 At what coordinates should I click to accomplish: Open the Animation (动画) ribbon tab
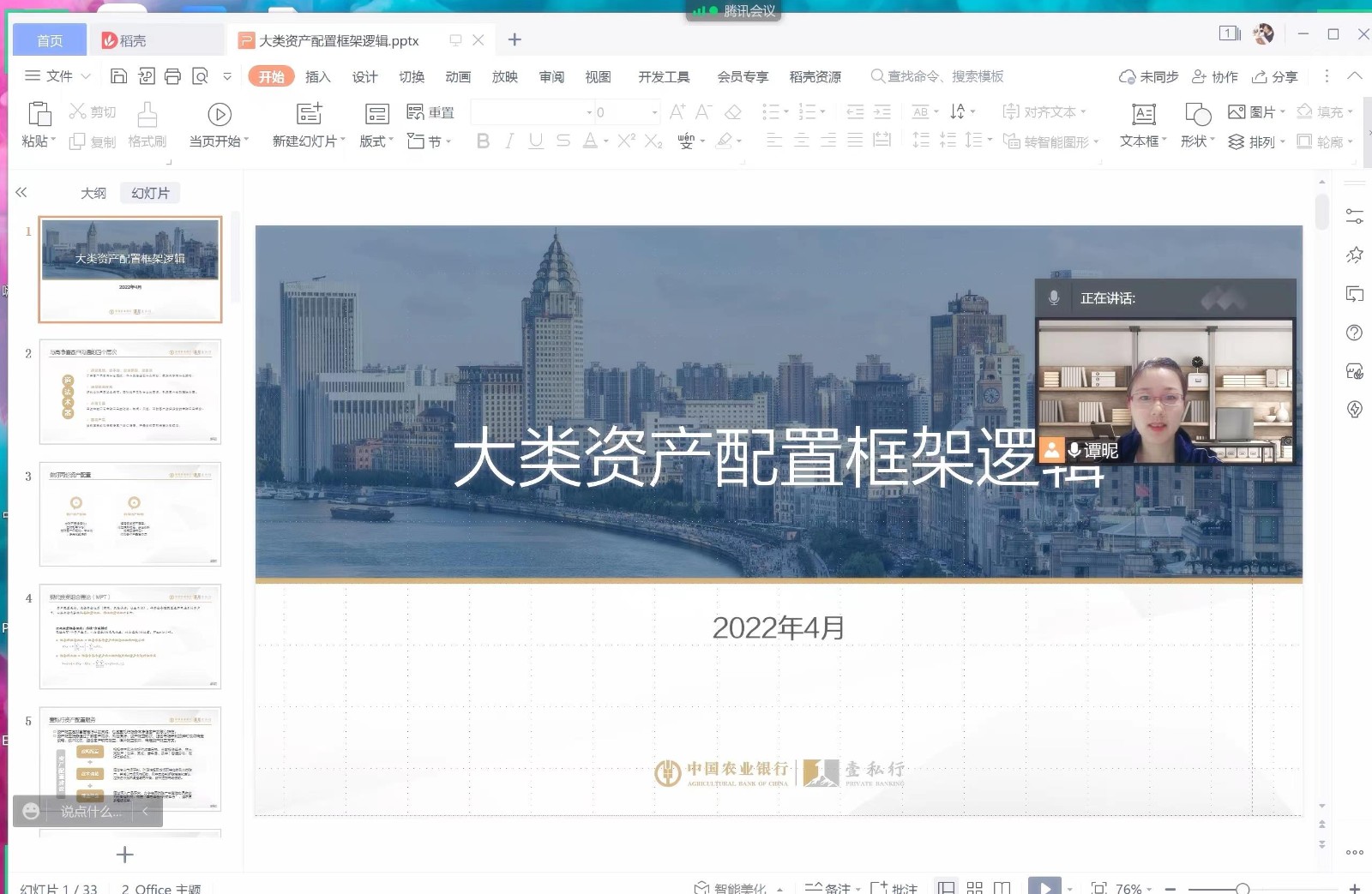point(458,76)
